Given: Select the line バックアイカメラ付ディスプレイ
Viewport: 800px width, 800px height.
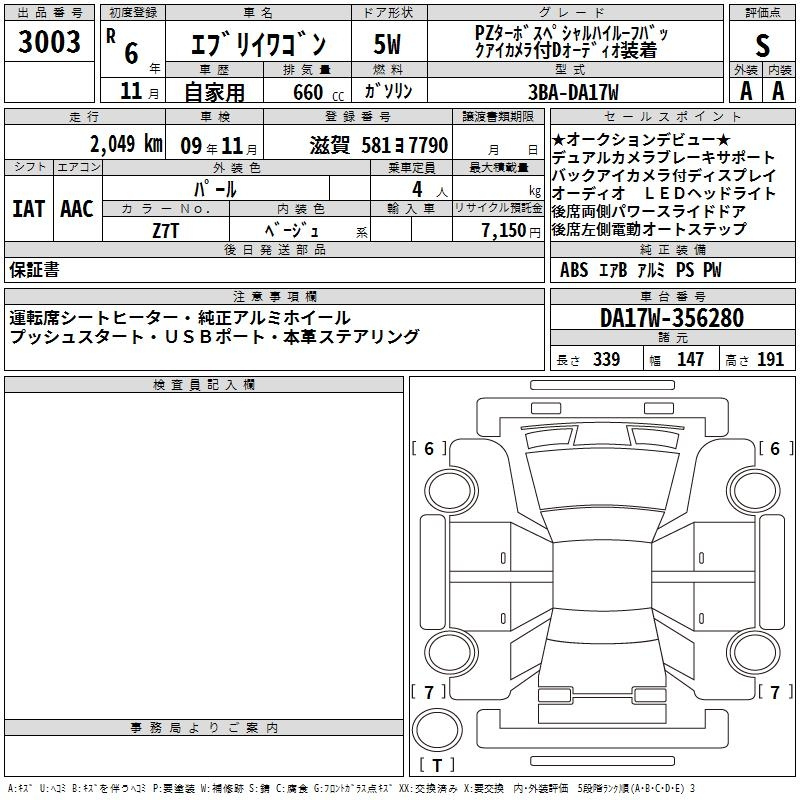Looking at the screenshot, I should tap(664, 175).
